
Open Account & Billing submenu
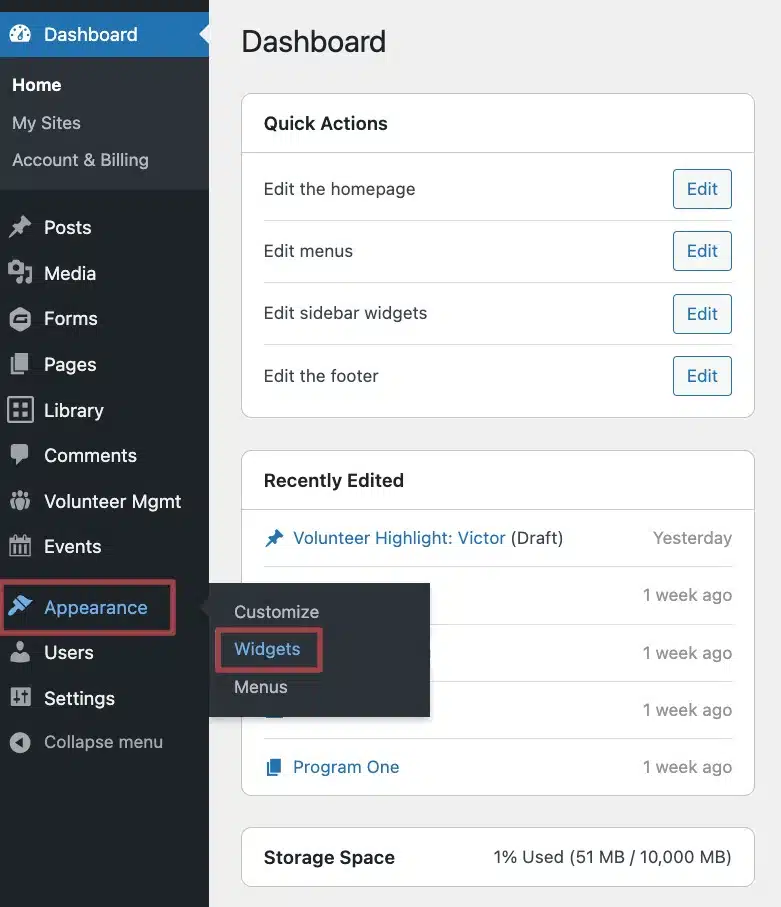pos(80,160)
